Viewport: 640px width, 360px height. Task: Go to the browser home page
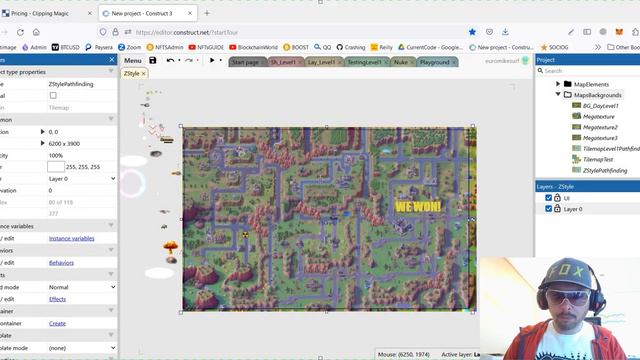(36, 32)
